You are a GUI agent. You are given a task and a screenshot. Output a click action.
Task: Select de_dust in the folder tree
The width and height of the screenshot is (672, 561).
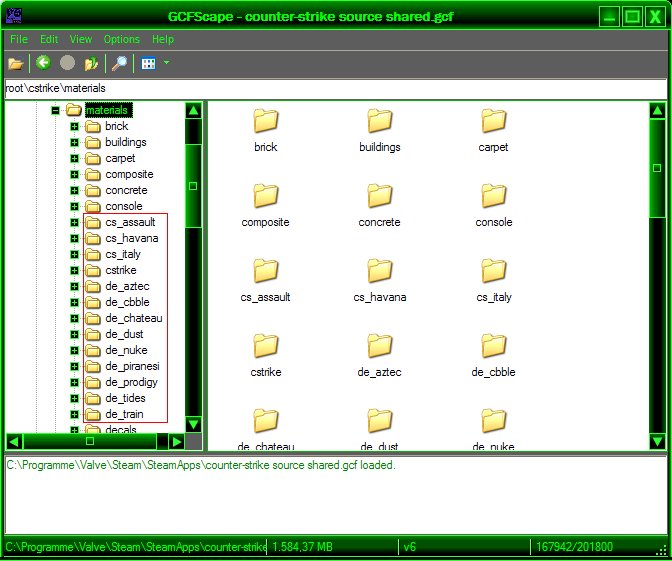tap(124, 334)
